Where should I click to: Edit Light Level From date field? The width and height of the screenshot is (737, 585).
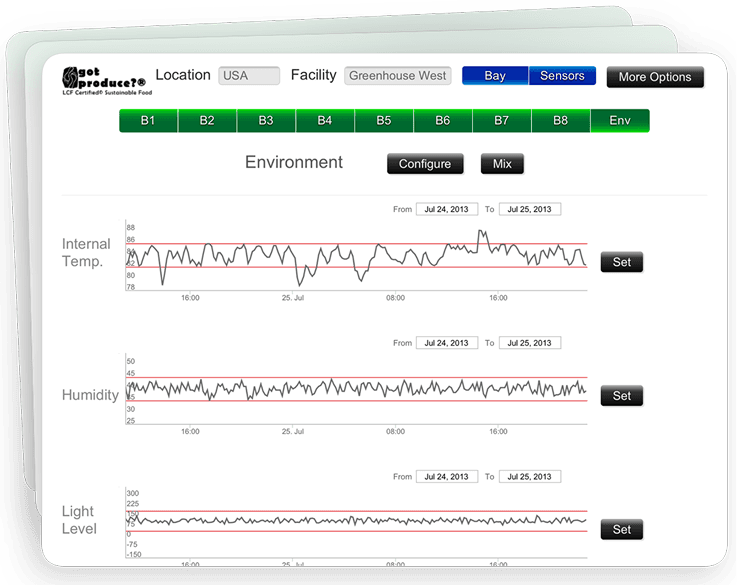(x=447, y=476)
